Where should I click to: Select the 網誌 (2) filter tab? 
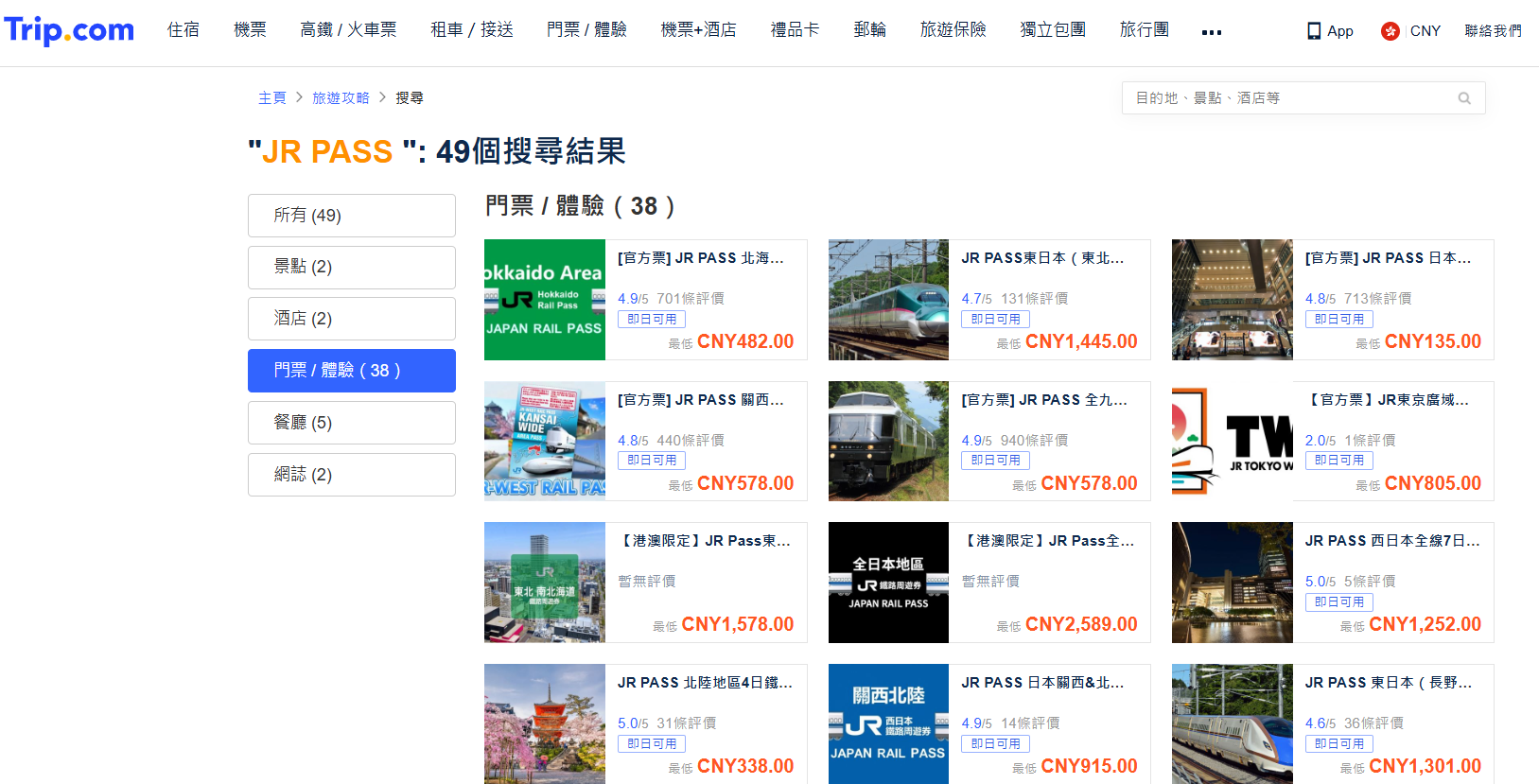pos(351,475)
